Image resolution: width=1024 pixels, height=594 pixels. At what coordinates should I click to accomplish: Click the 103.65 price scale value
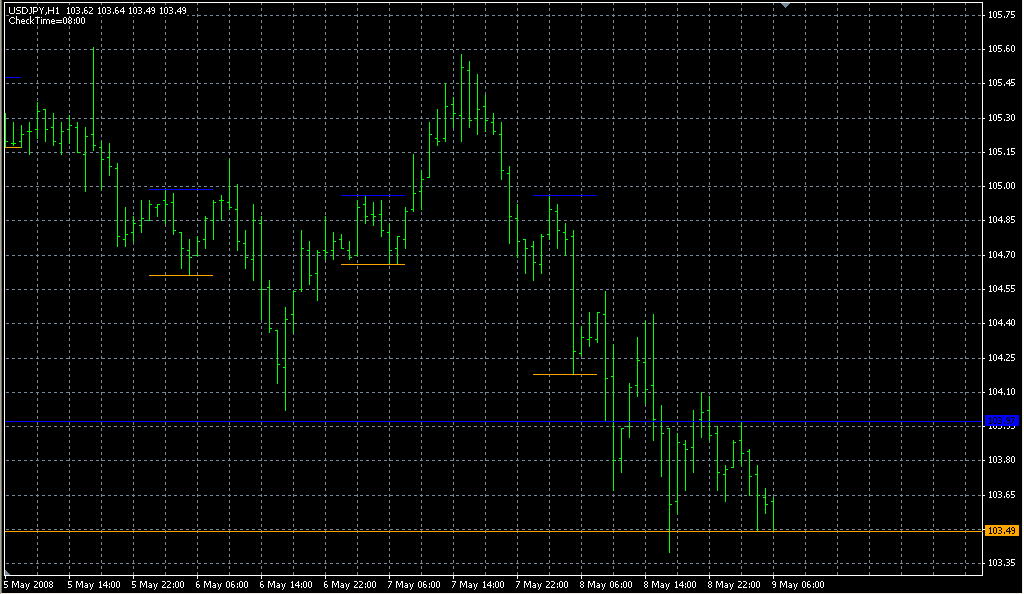[1002, 495]
